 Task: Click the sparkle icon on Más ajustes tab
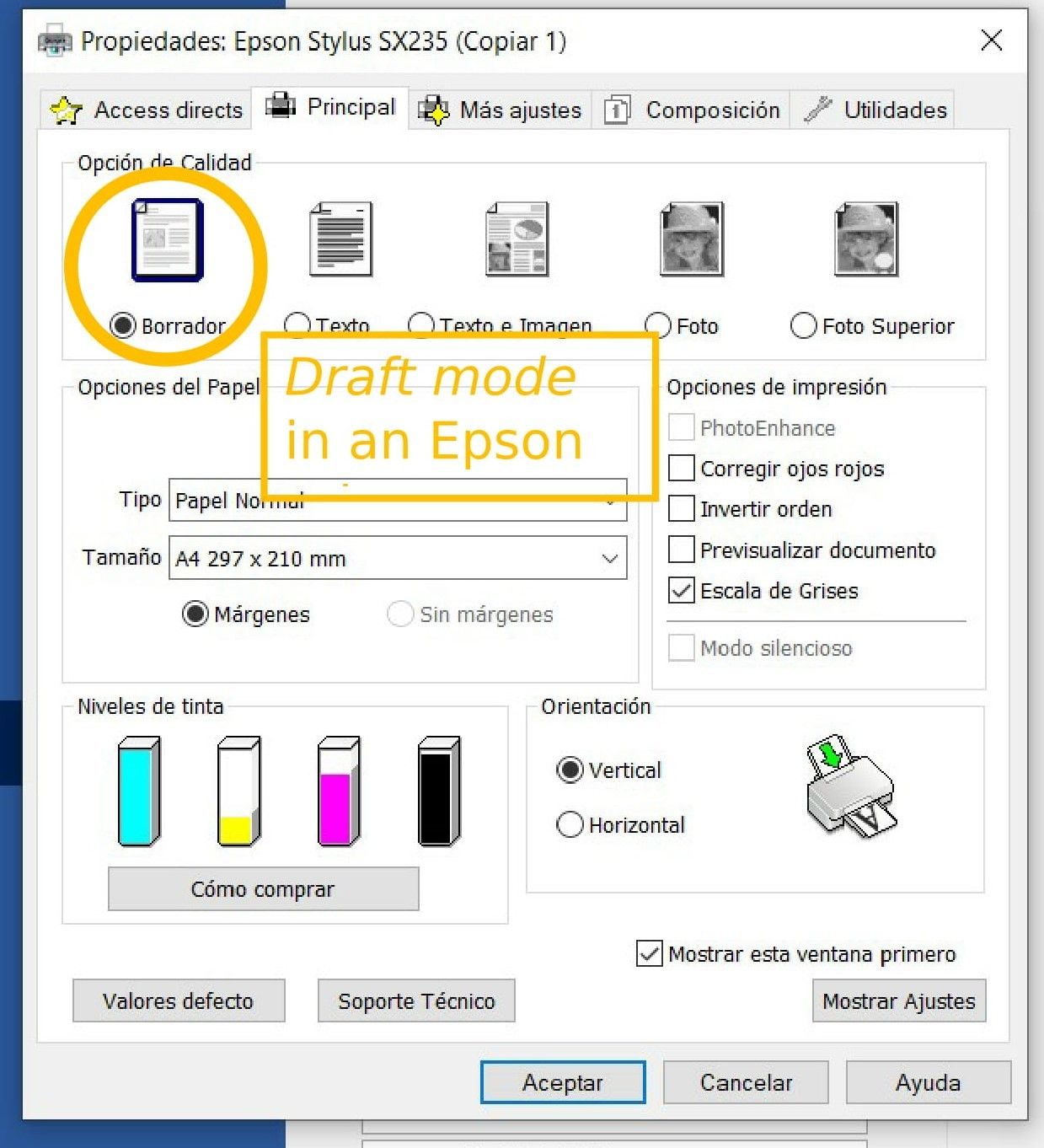click(x=434, y=110)
